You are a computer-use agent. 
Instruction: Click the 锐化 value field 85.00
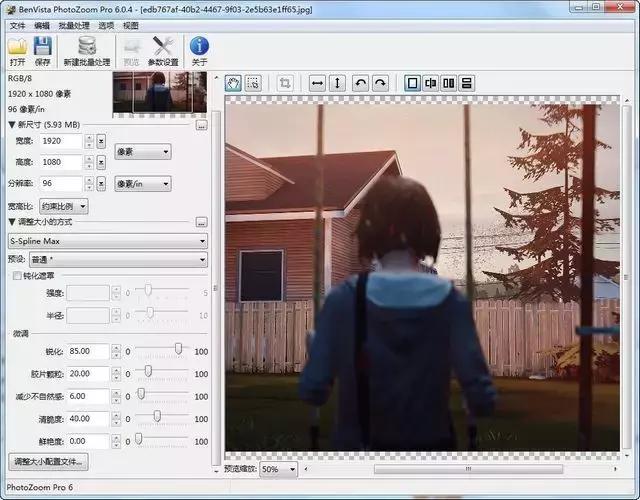(88, 351)
